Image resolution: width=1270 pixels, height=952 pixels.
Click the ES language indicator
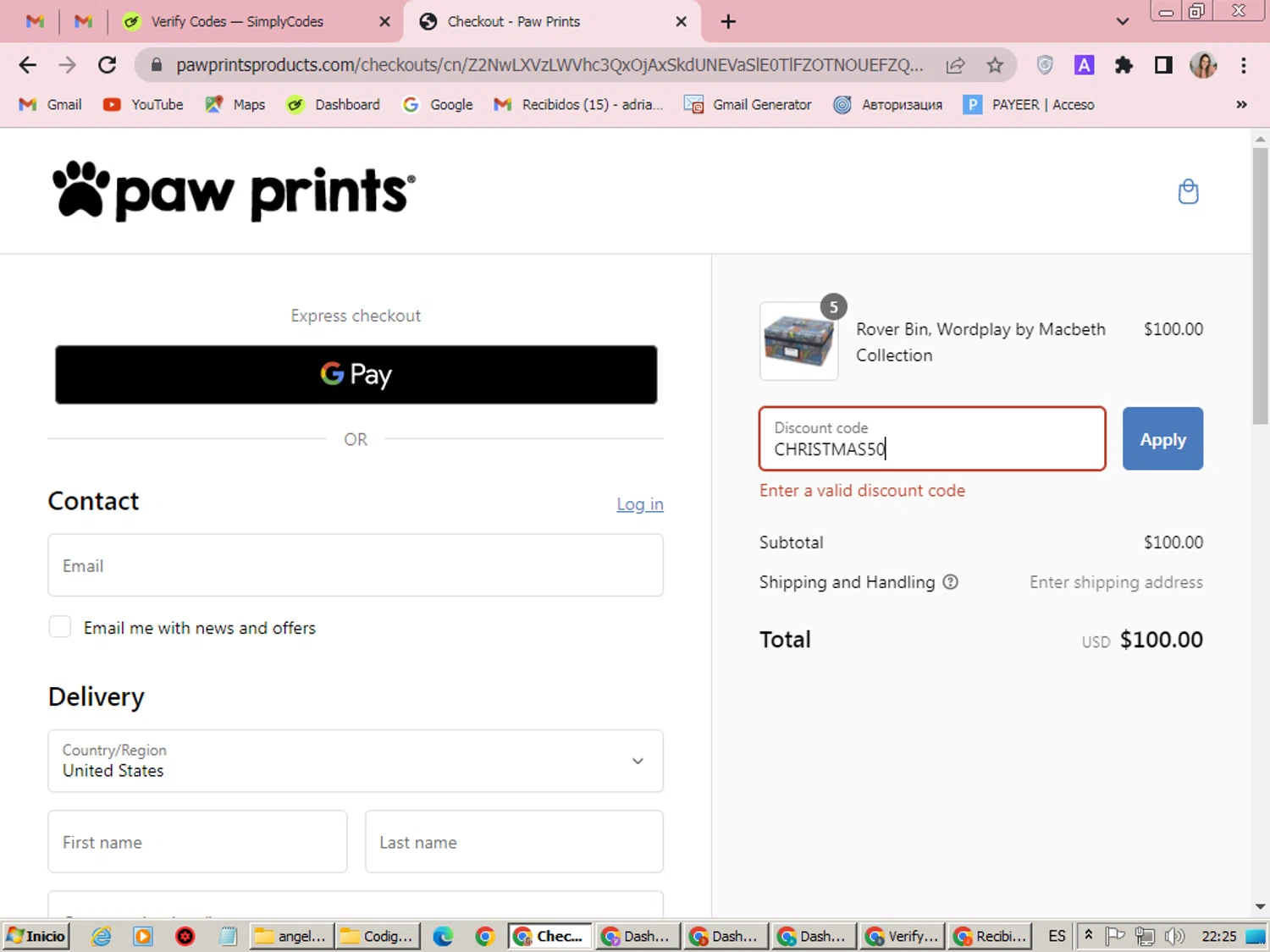click(x=1057, y=936)
